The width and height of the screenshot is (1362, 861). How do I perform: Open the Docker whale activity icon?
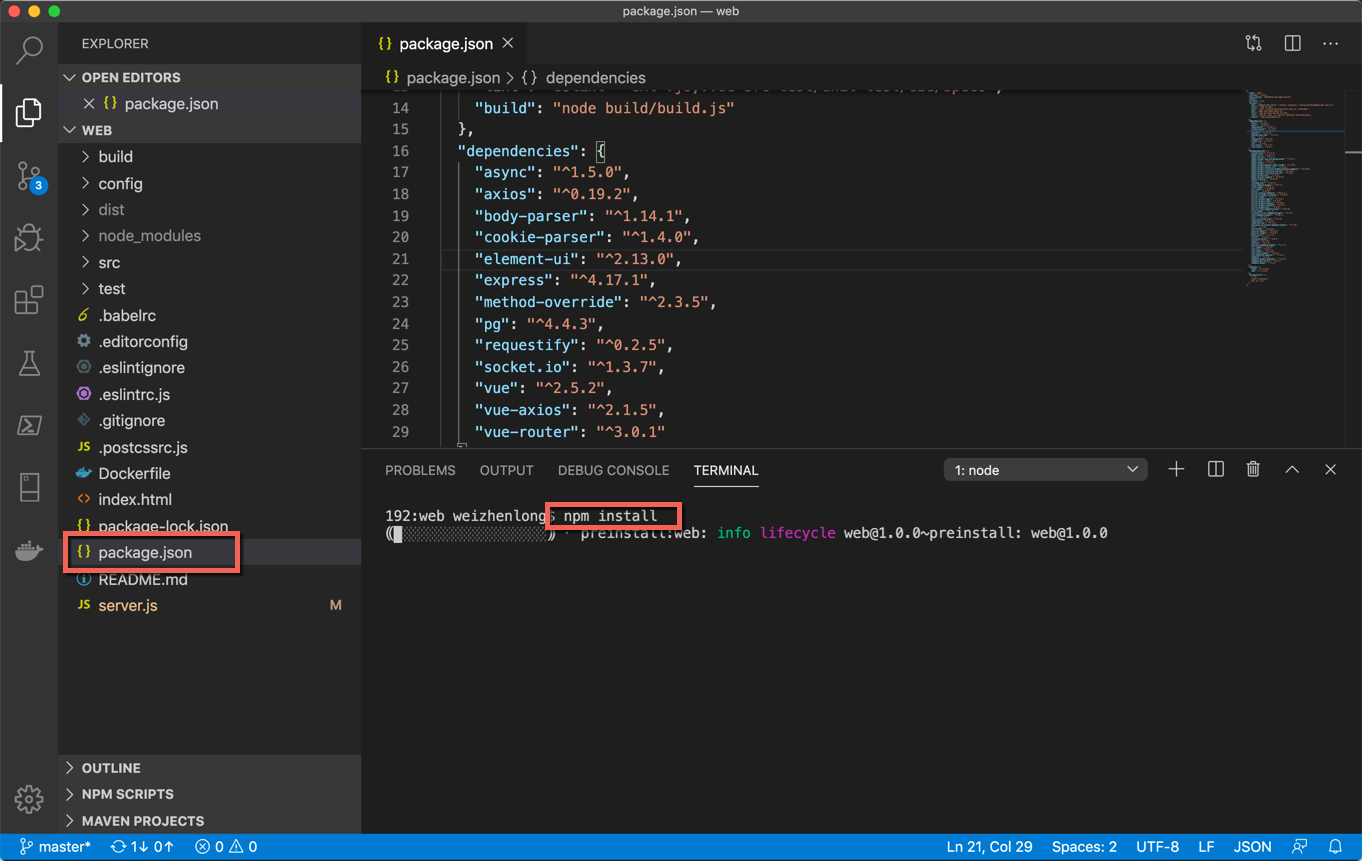pos(29,550)
